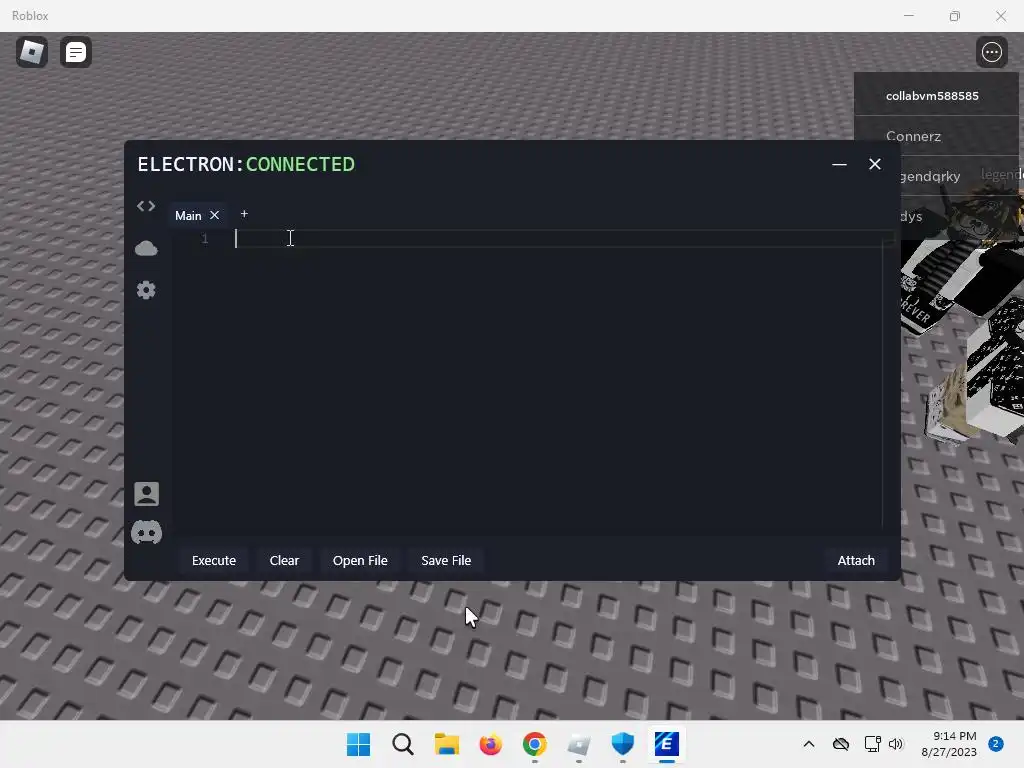This screenshot has width=1024, height=768.
Task: Click the Attach button
Action: [856, 560]
